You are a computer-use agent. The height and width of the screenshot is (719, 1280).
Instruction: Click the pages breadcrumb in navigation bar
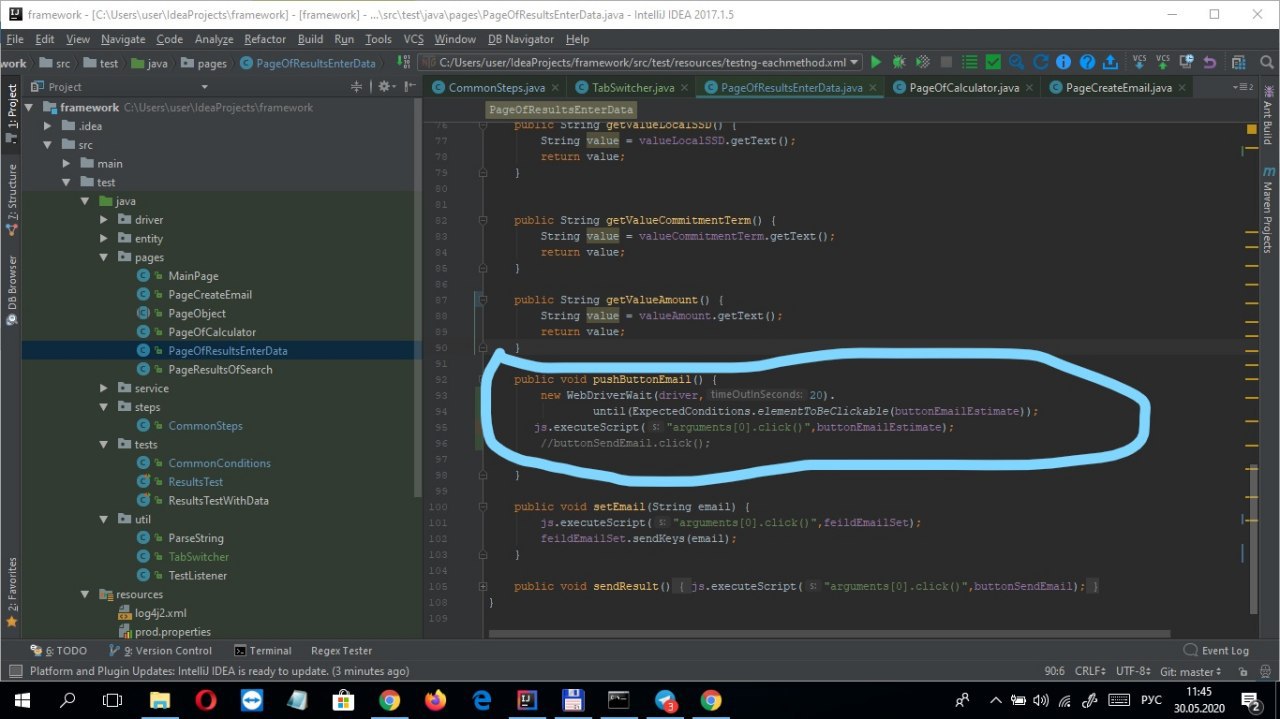pos(204,63)
